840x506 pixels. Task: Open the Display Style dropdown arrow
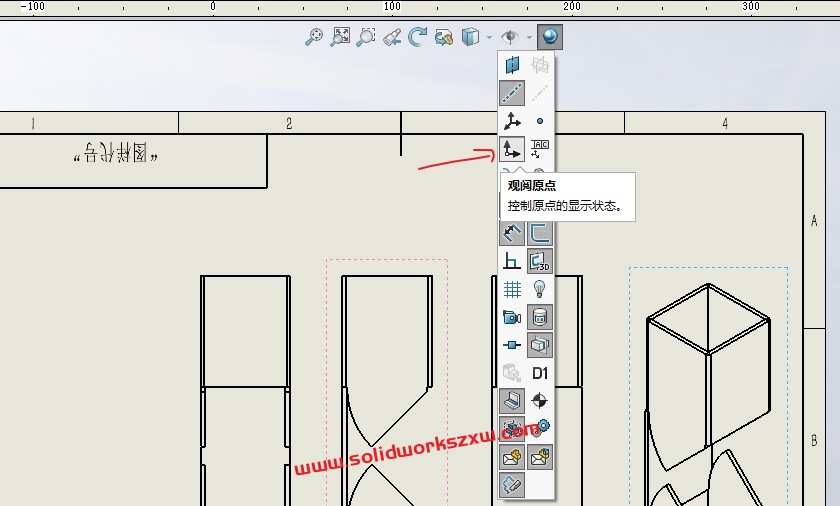click(x=490, y=37)
